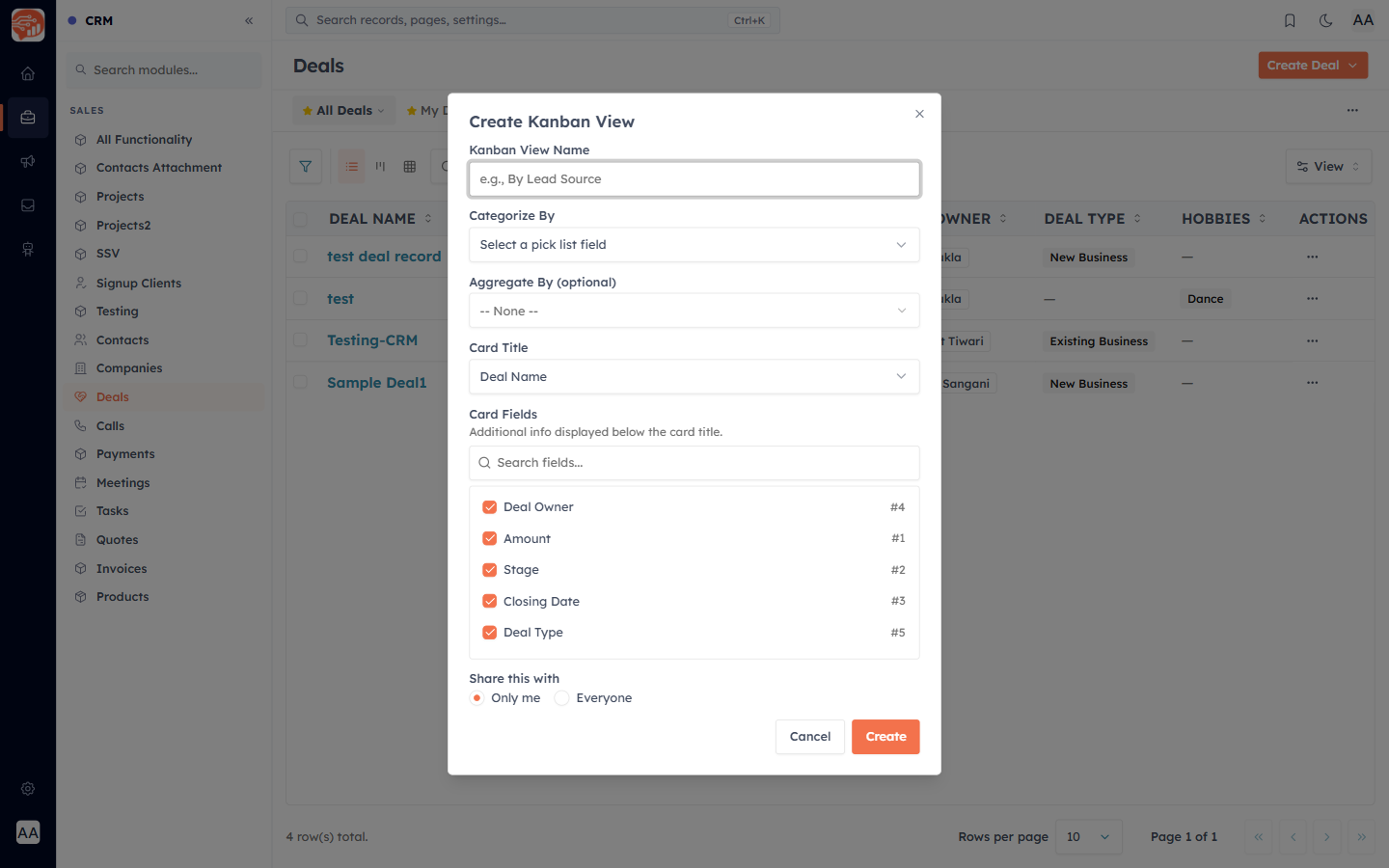1389x868 pixels.
Task: Open Invoices module in sidebar
Action: [x=122, y=569]
